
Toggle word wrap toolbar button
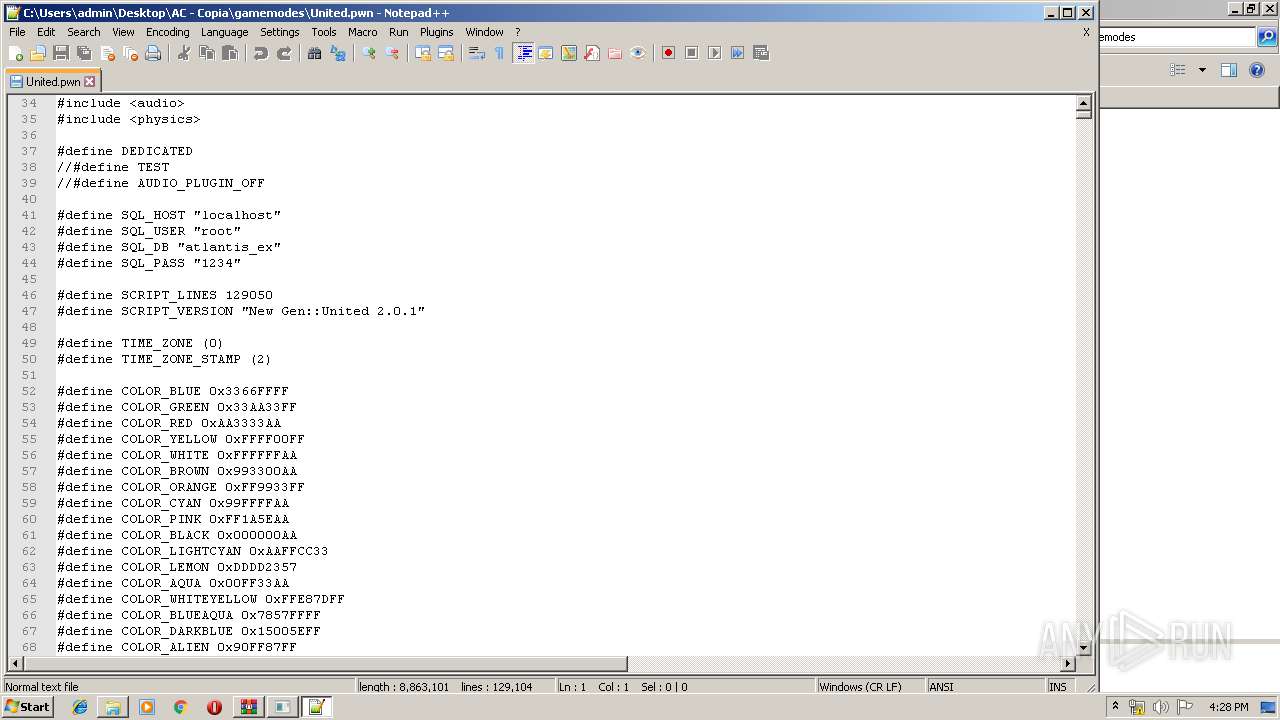477,53
